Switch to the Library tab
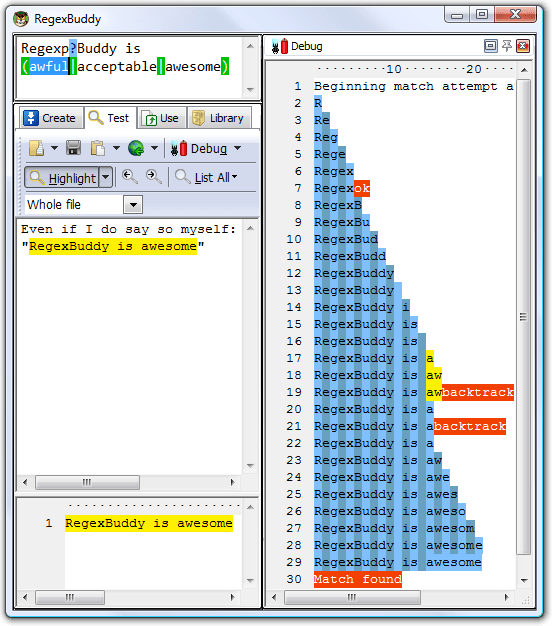The height and width of the screenshot is (626, 552). pos(219,118)
